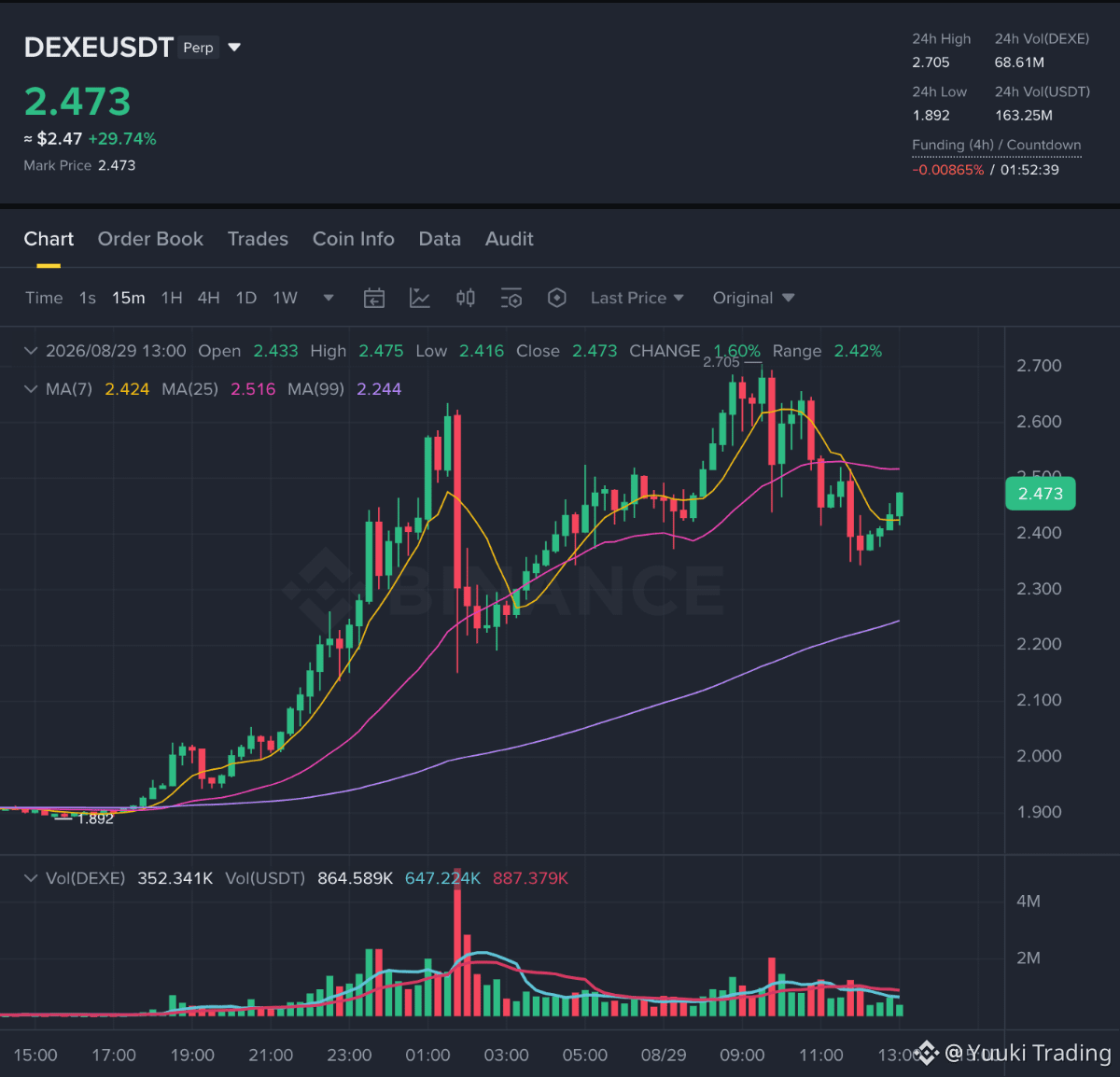Click the 24h High value 2.705

coord(931,63)
